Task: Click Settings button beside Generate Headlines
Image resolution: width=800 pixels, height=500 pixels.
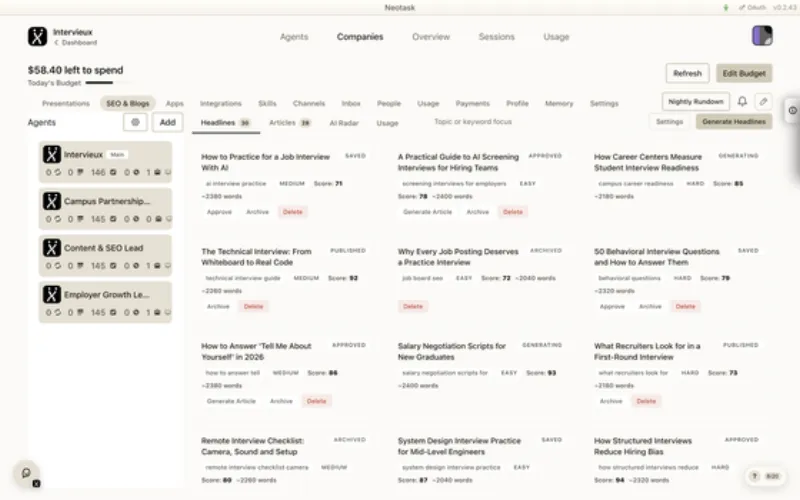Action: pyautogui.click(x=669, y=122)
